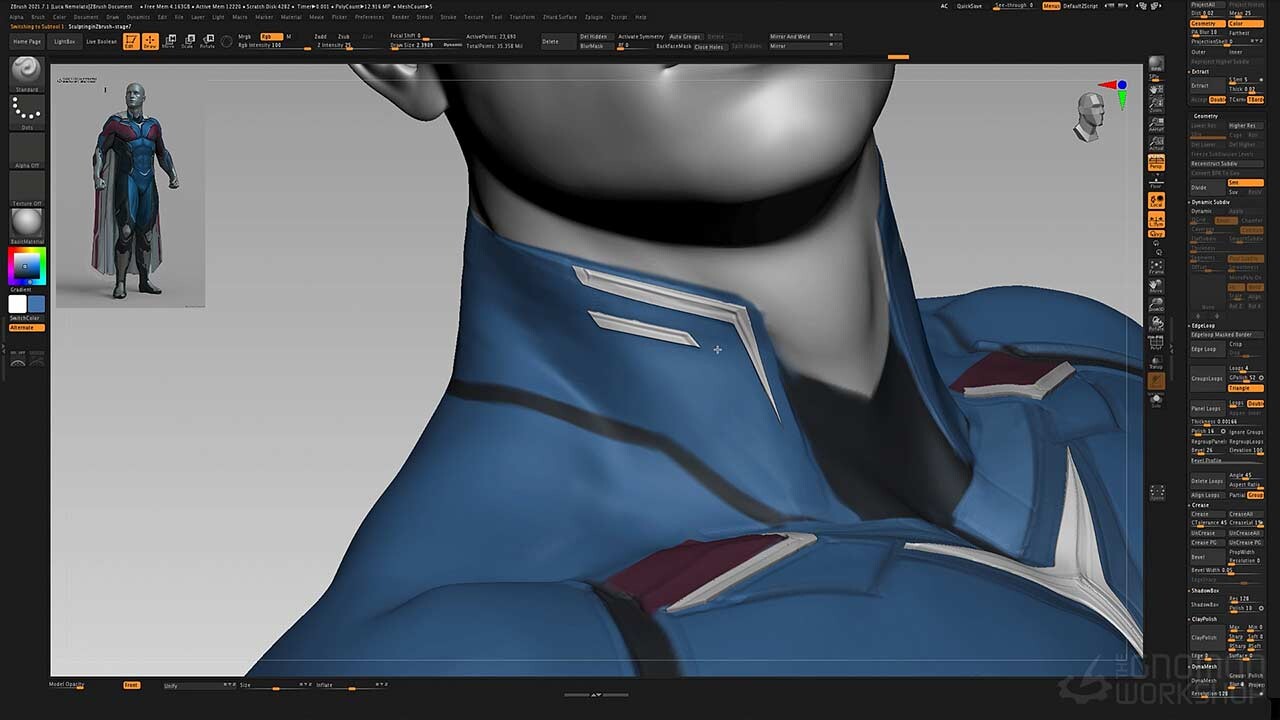1280x720 pixels.
Task: Click the QuickSave button
Action: (x=969, y=6)
